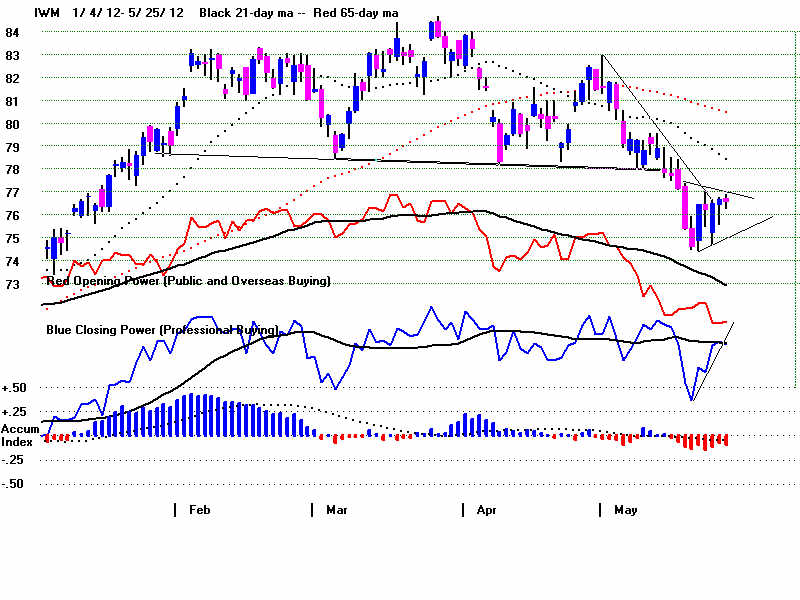
Task: Select the Feb month label on time axis
Action: tap(199, 510)
